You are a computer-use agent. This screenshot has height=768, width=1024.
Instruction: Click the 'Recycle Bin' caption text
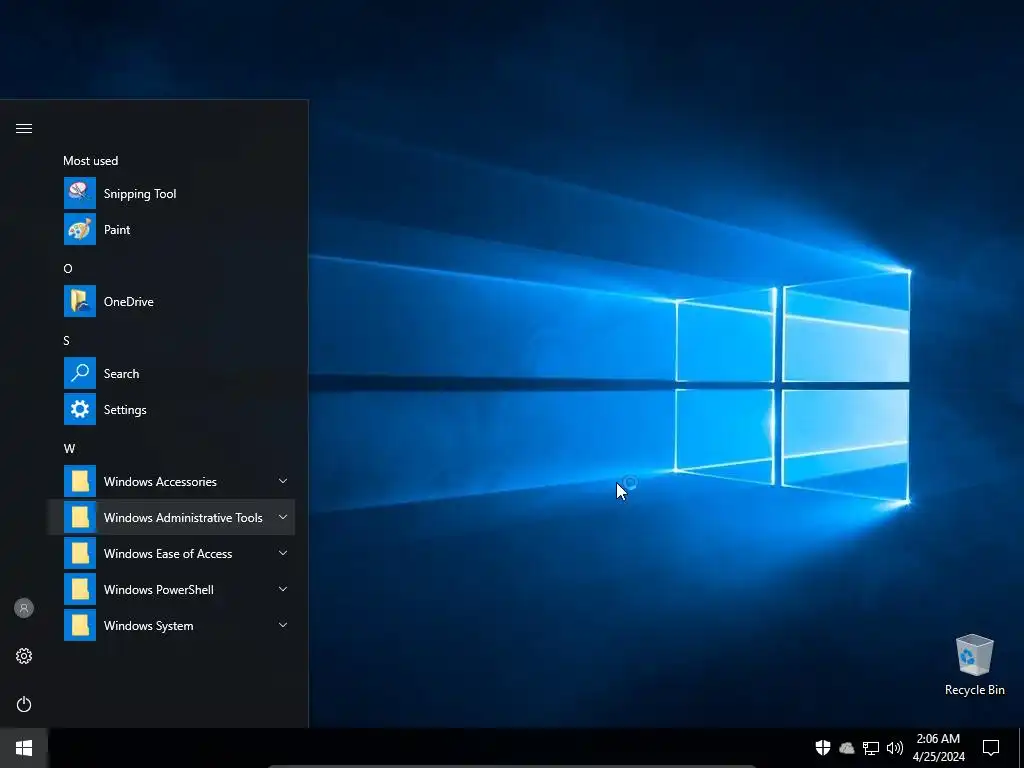pyautogui.click(x=974, y=690)
